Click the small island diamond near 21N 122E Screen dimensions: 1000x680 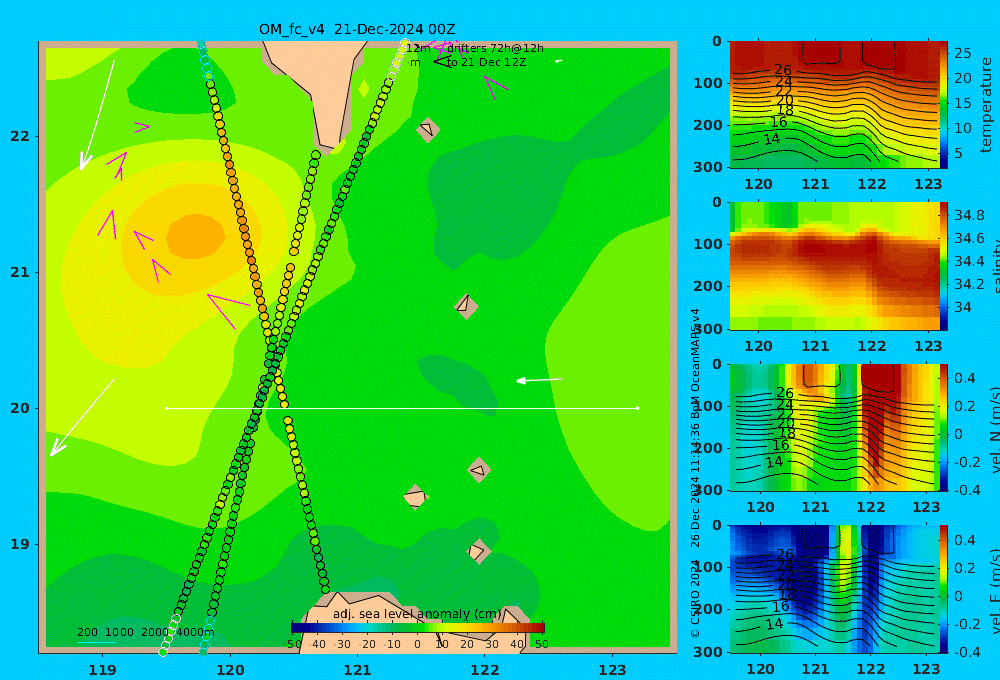[466, 306]
